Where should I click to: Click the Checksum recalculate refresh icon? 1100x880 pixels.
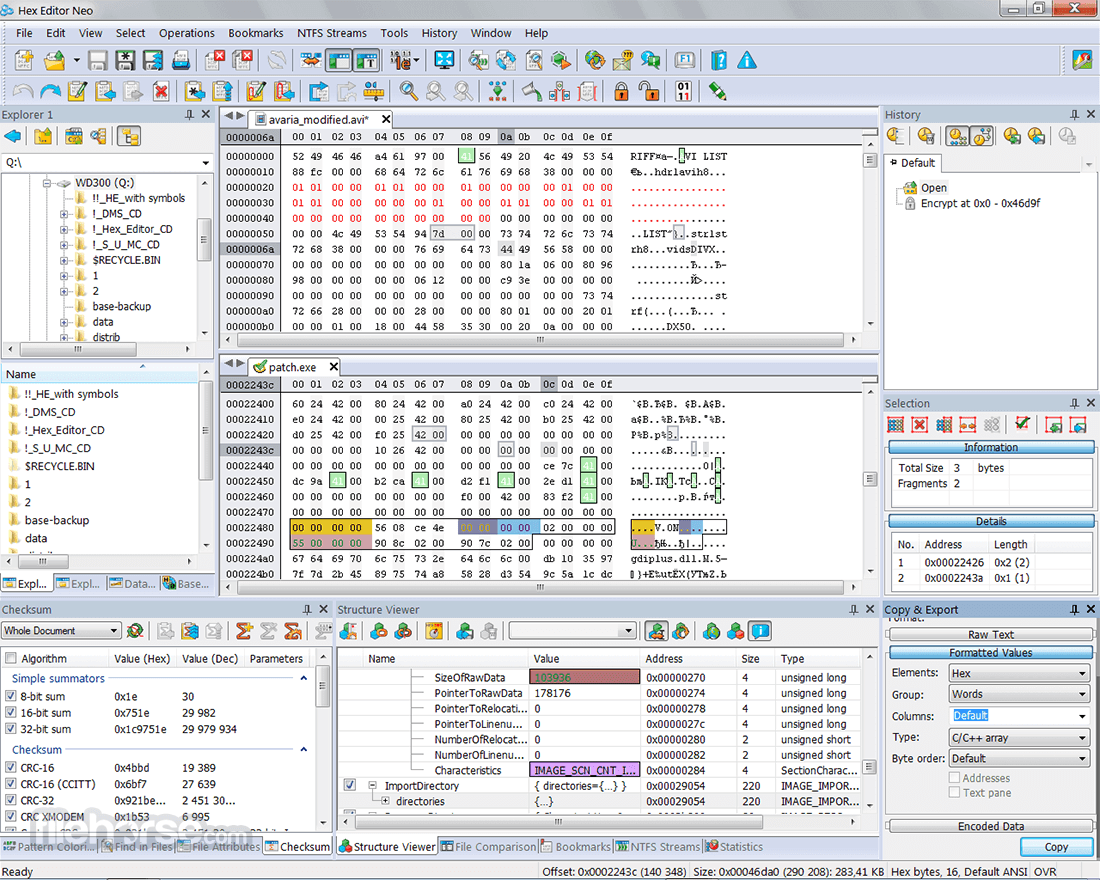(135, 631)
